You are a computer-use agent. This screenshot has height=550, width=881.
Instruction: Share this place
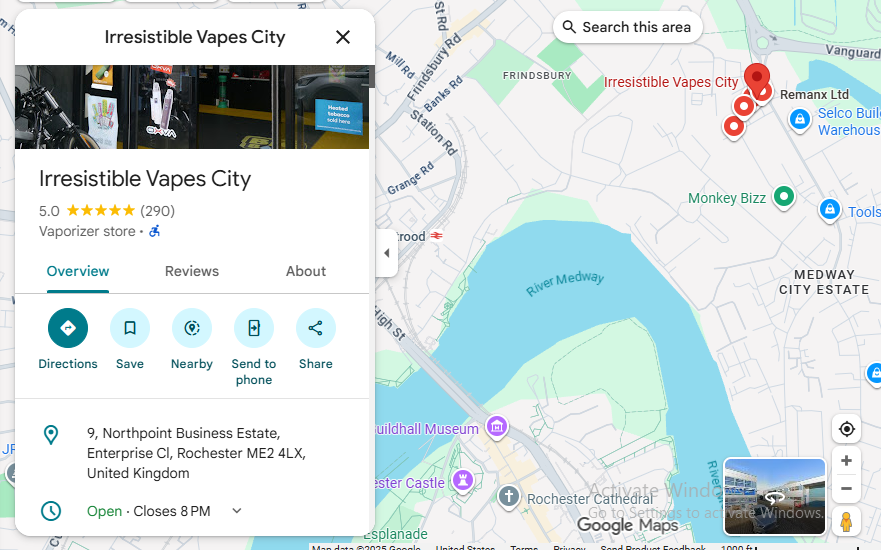tap(316, 328)
